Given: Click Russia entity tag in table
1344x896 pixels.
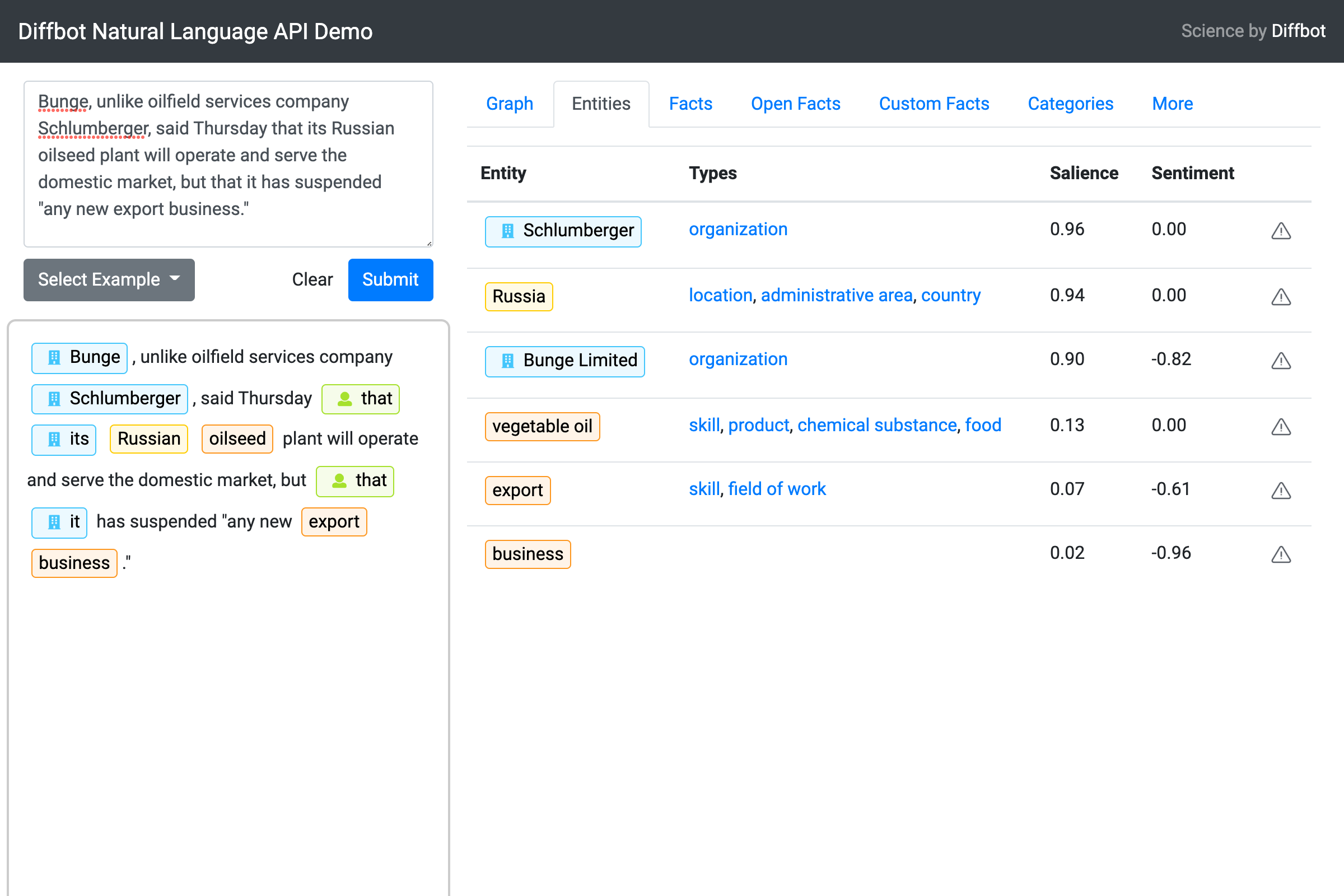Looking at the screenshot, I should (x=519, y=297).
